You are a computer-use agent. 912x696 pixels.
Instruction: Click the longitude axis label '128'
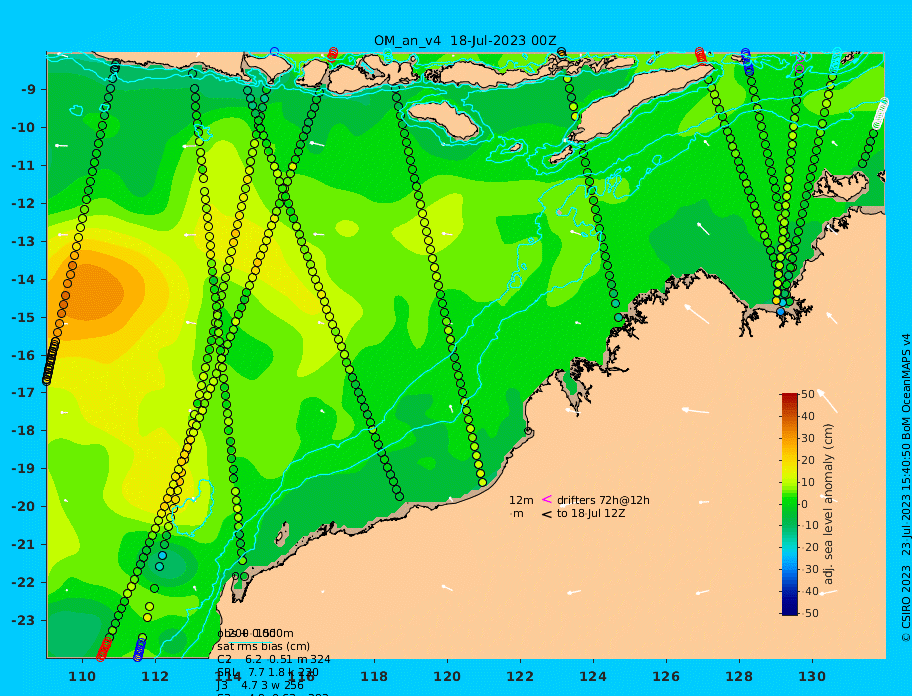[739, 676]
